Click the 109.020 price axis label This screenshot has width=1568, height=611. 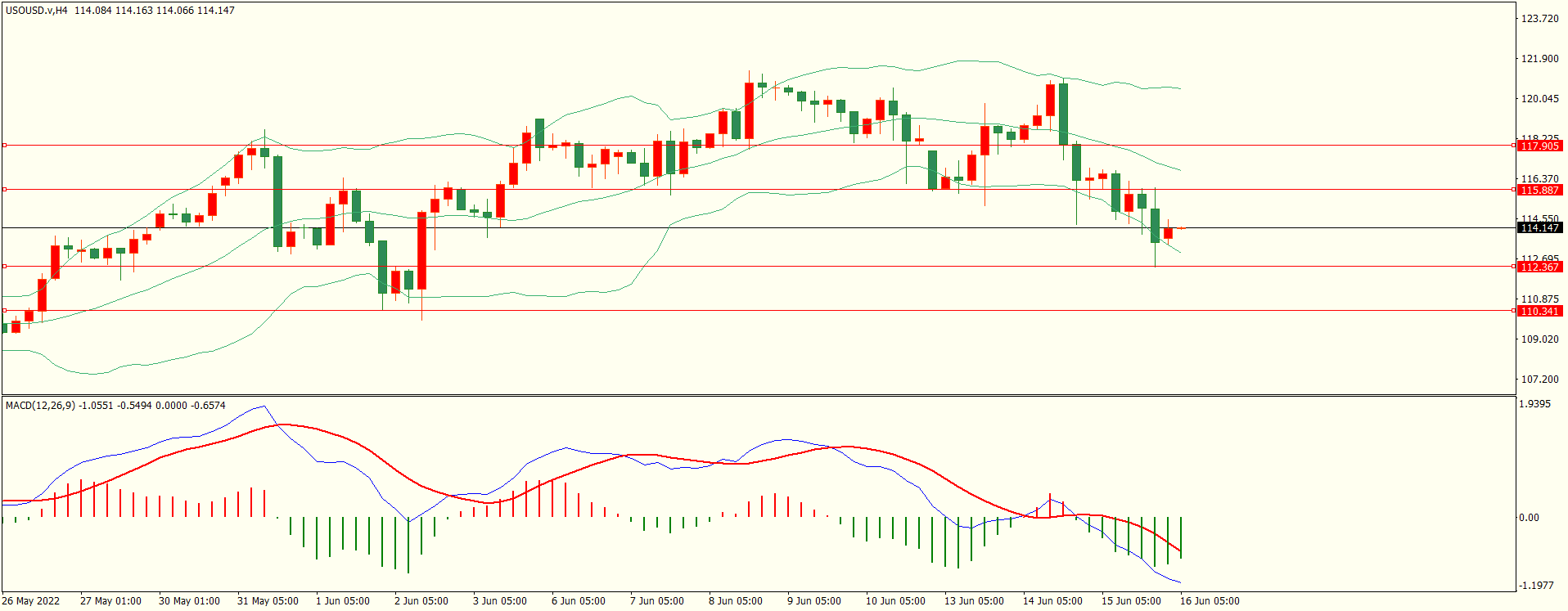pyautogui.click(x=1539, y=339)
